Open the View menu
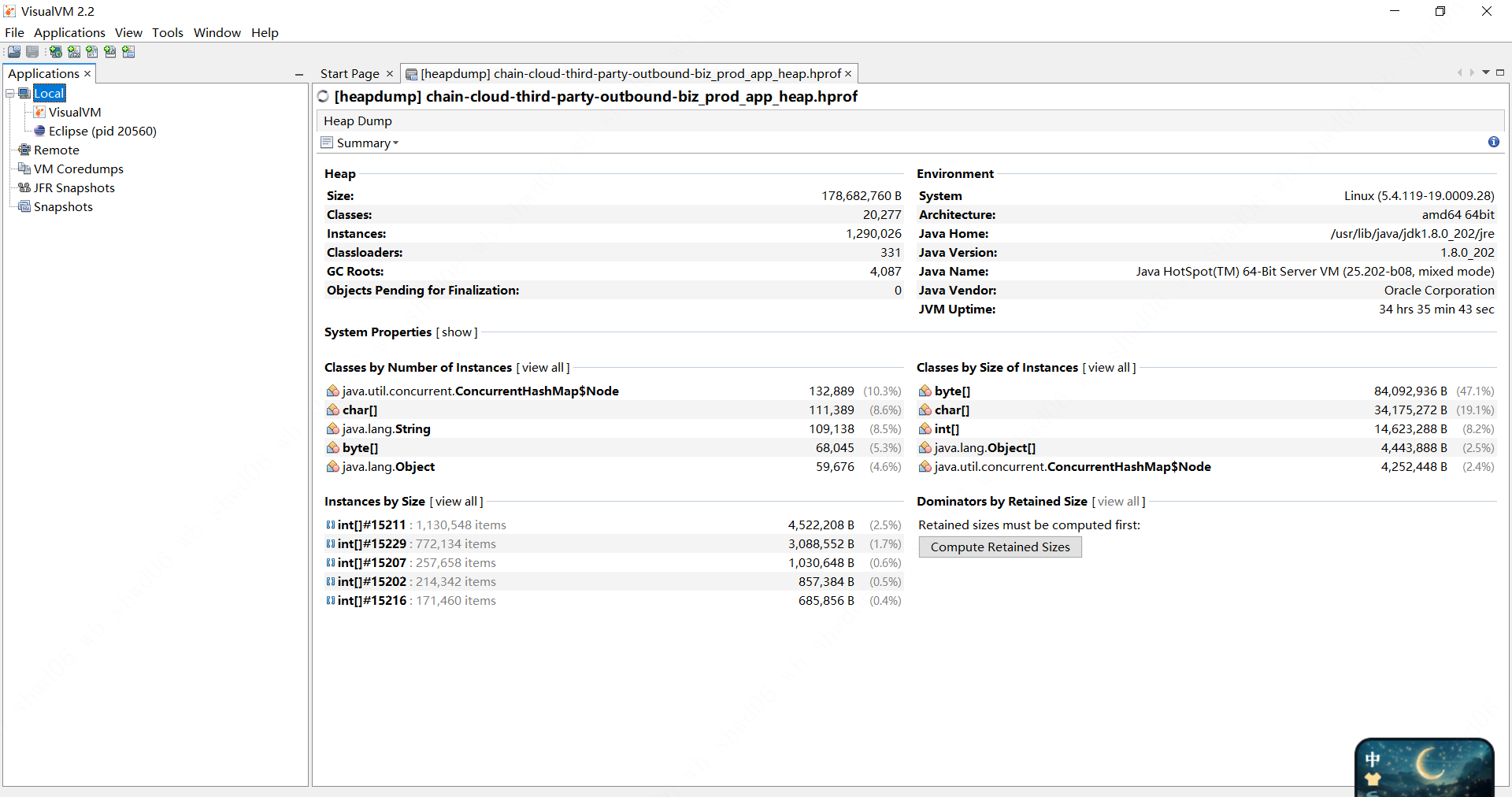The width and height of the screenshot is (1512, 797). point(128,32)
